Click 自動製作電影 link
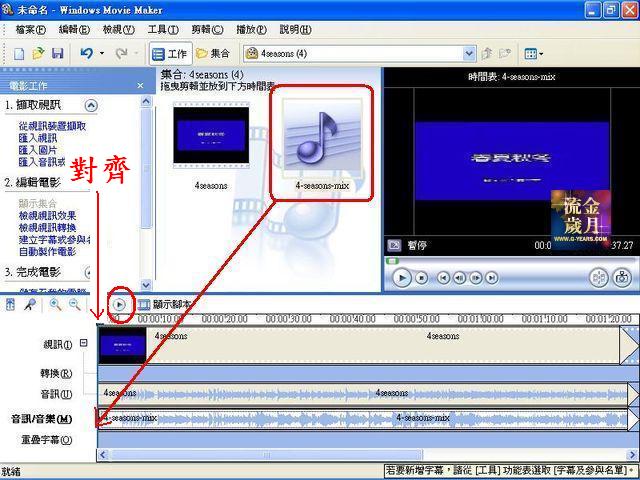 [x=47, y=251]
